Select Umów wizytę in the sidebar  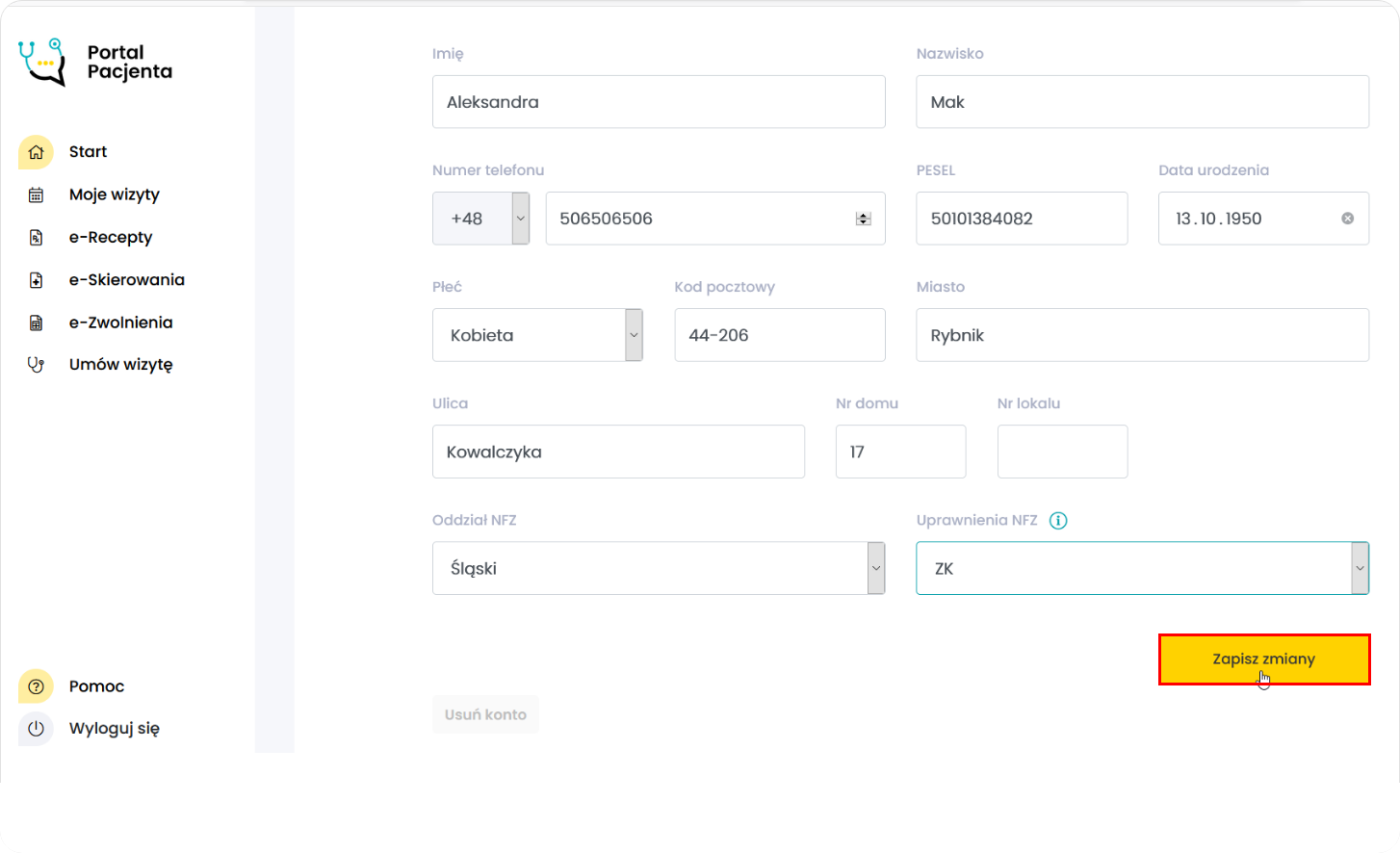click(x=121, y=365)
